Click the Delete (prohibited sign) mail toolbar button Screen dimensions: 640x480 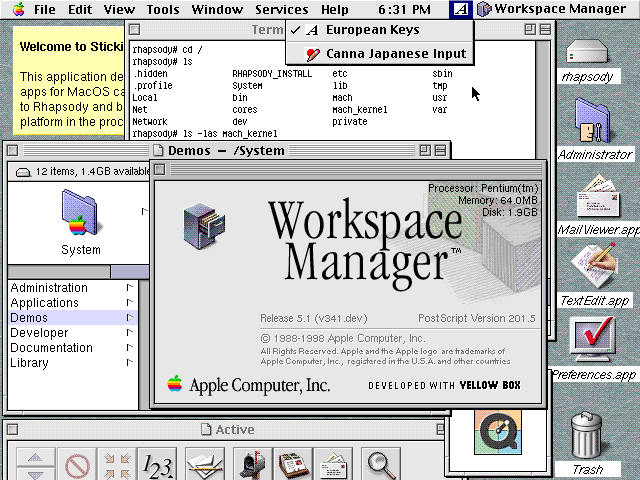point(77,464)
